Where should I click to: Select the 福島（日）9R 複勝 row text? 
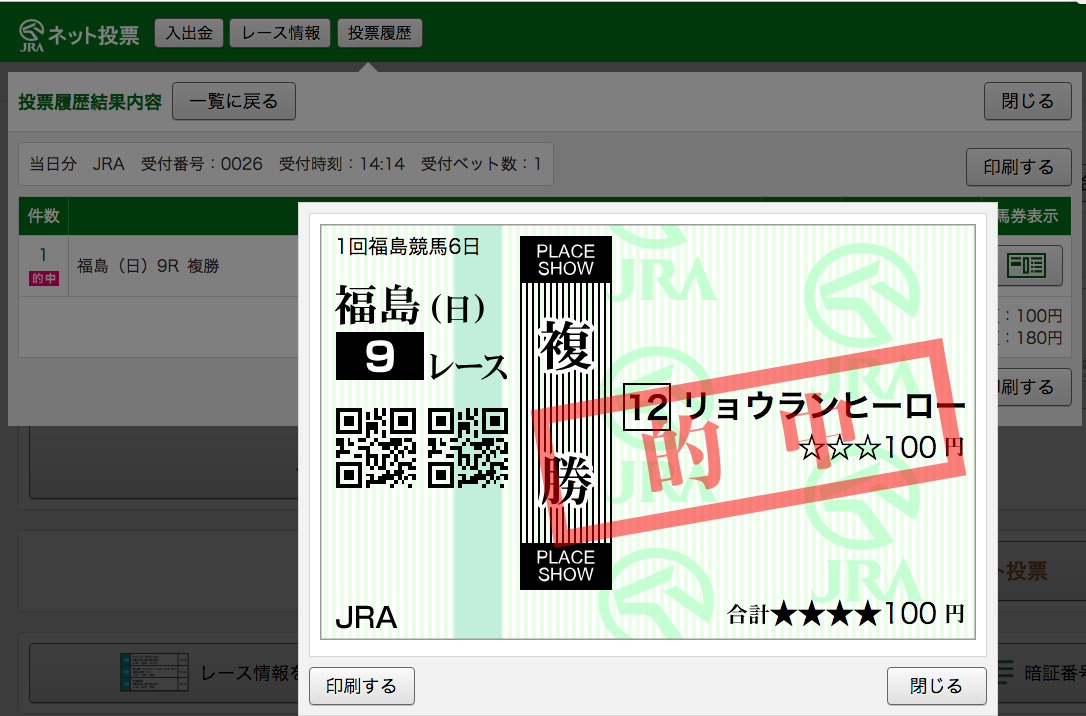(x=148, y=266)
